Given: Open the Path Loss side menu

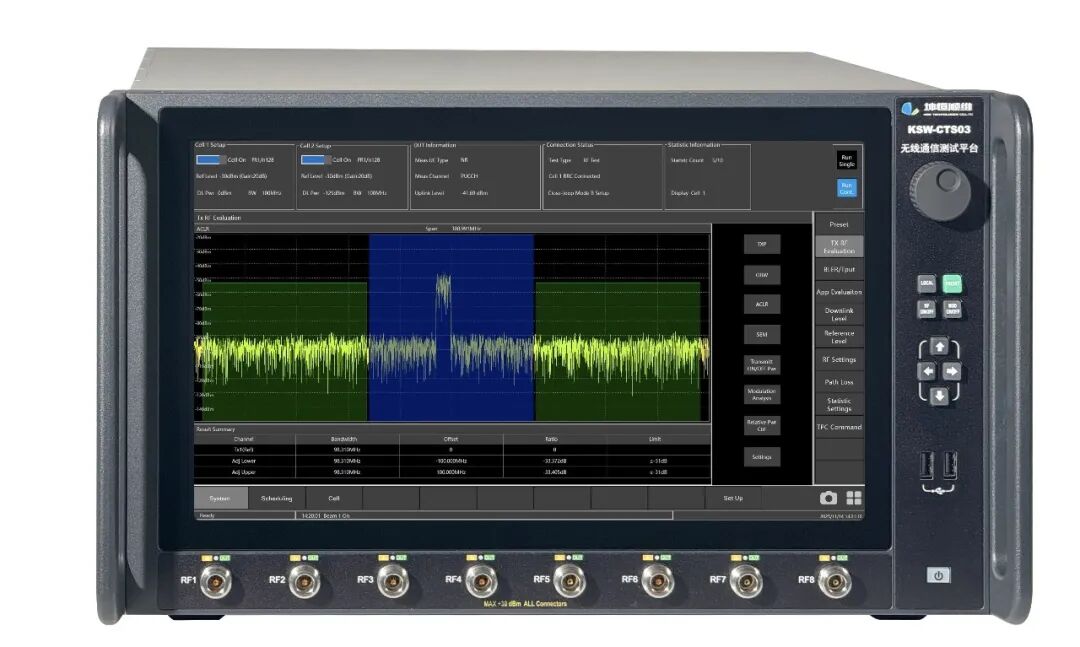Looking at the screenshot, I should [839, 382].
